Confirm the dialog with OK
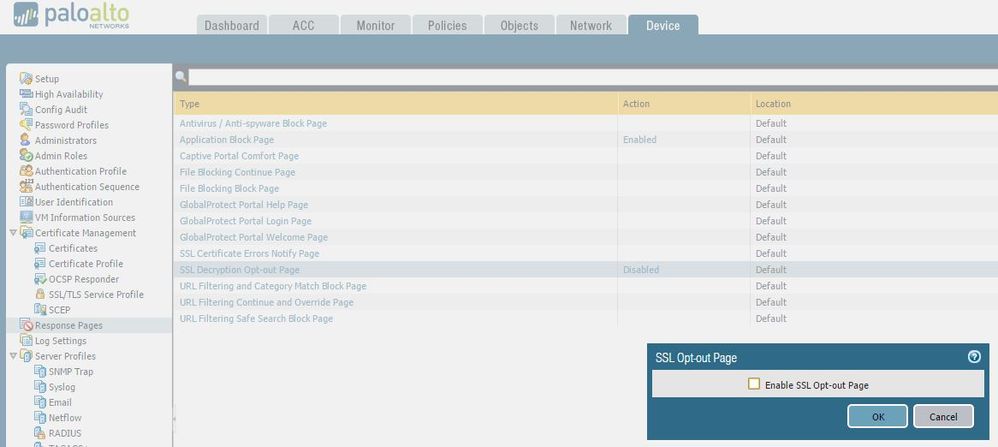Screen dimensions: 998x447 coord(878,416)
